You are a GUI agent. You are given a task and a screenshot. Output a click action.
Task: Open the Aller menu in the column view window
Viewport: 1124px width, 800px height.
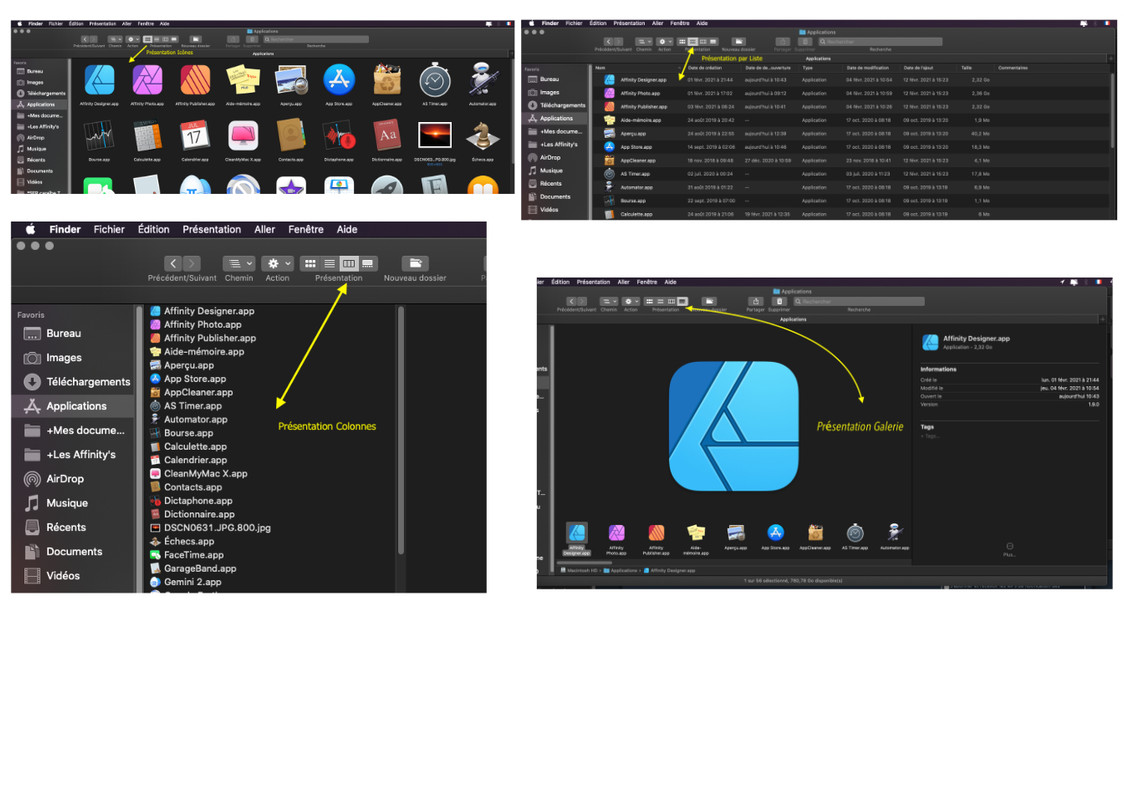(x=265, y=229)
